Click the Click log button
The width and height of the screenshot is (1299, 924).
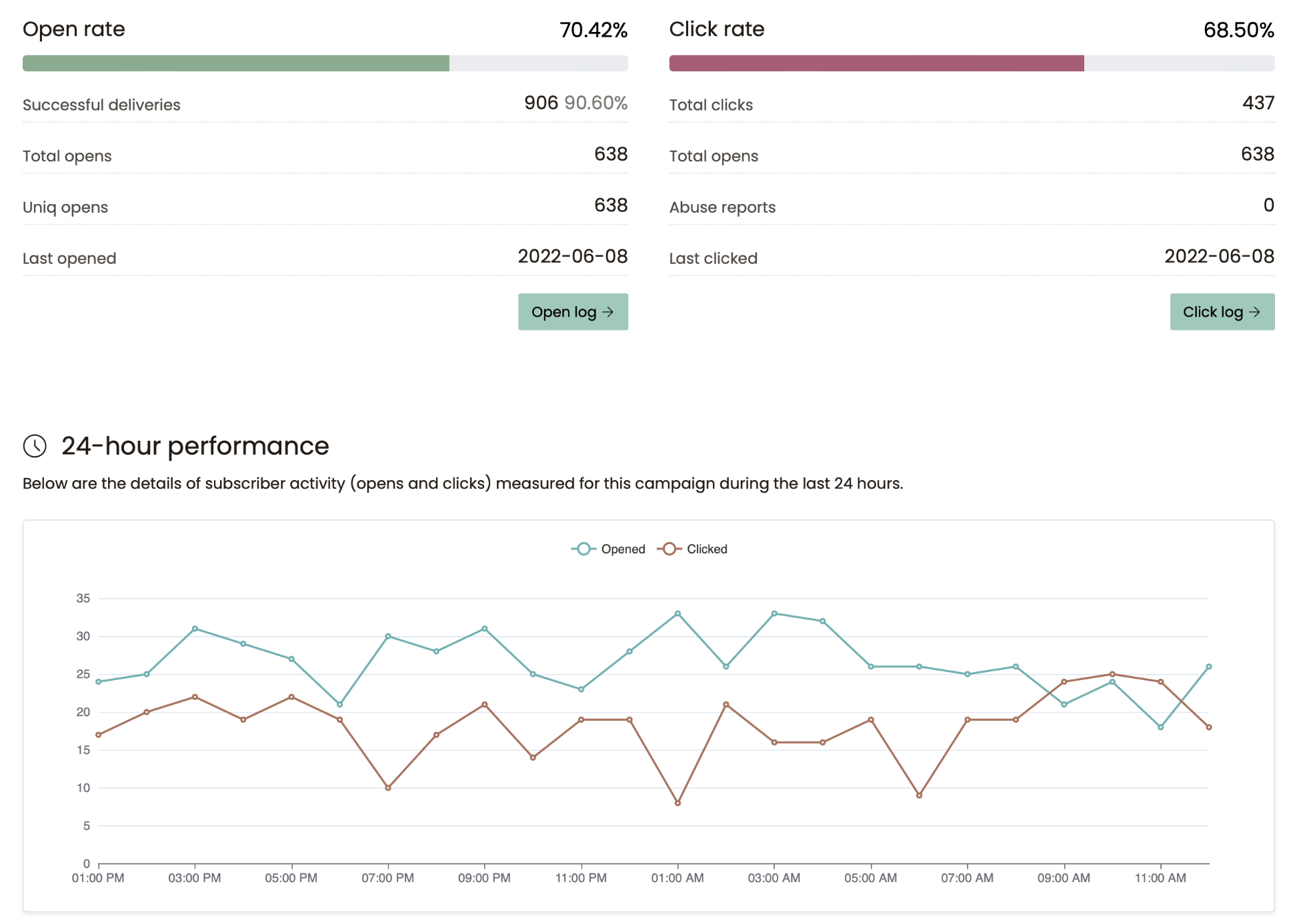click(1221, 312)
